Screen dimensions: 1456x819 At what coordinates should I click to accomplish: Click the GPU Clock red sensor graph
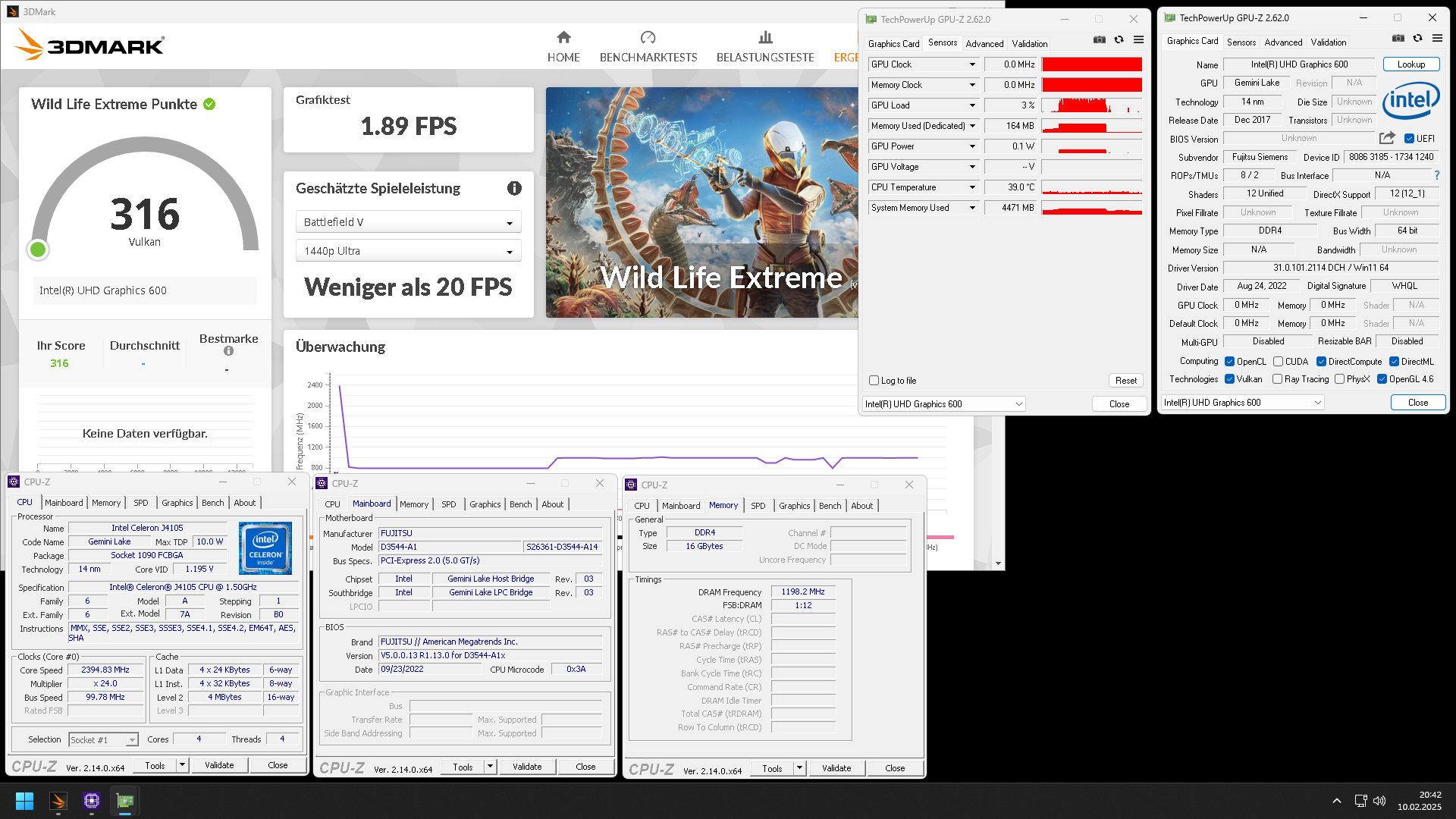click(1092, 64)
